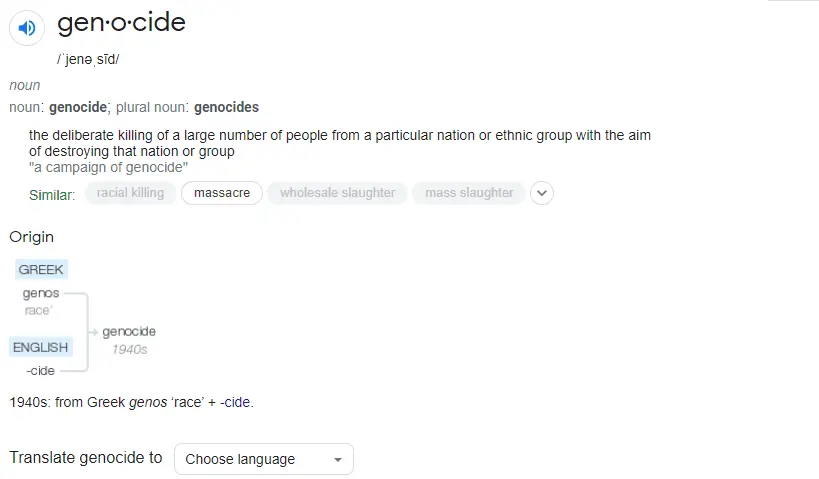The width and height of the screenshot is (819, 479).
Task: Choose the "mass slaughter" synonym chip
Action: pos(469,193)
